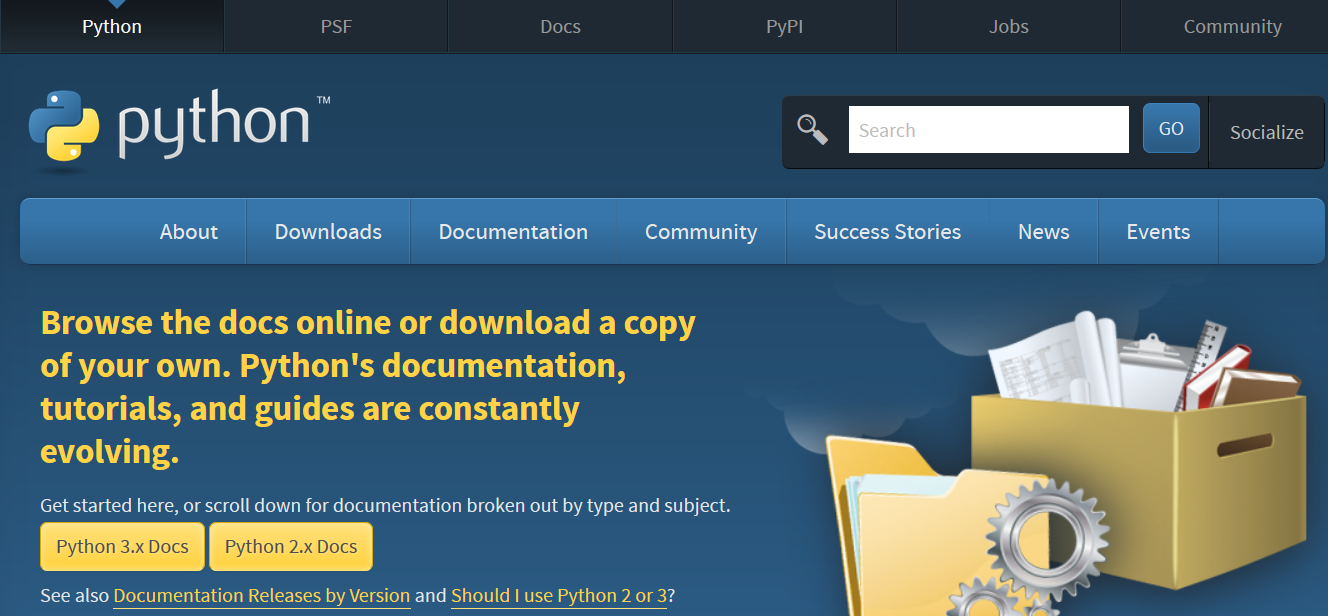Open the Documentation menu
1328x616 pixels.
(x=513, y=232)
